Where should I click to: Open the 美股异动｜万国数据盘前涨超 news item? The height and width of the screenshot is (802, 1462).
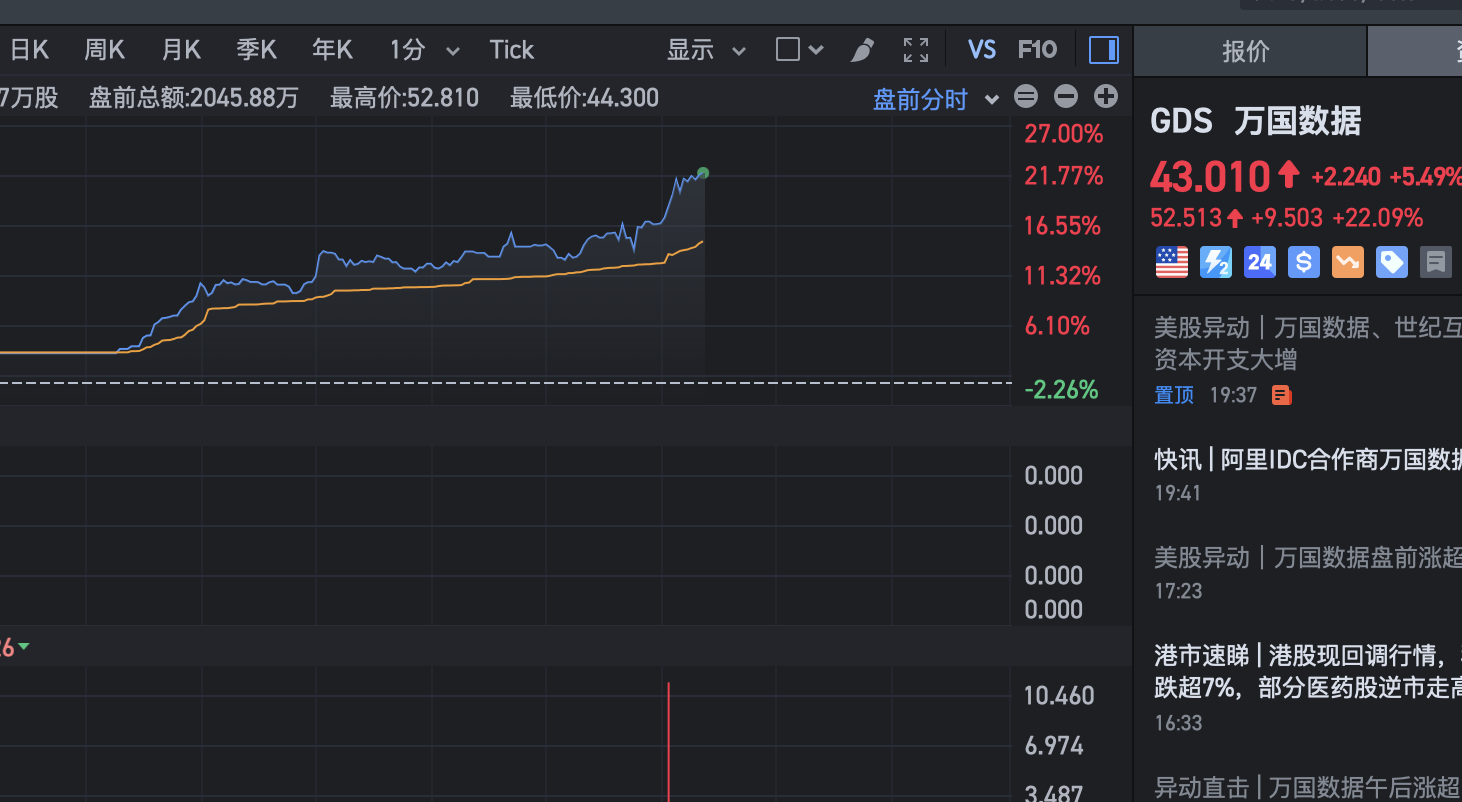tap(1308, 557)
